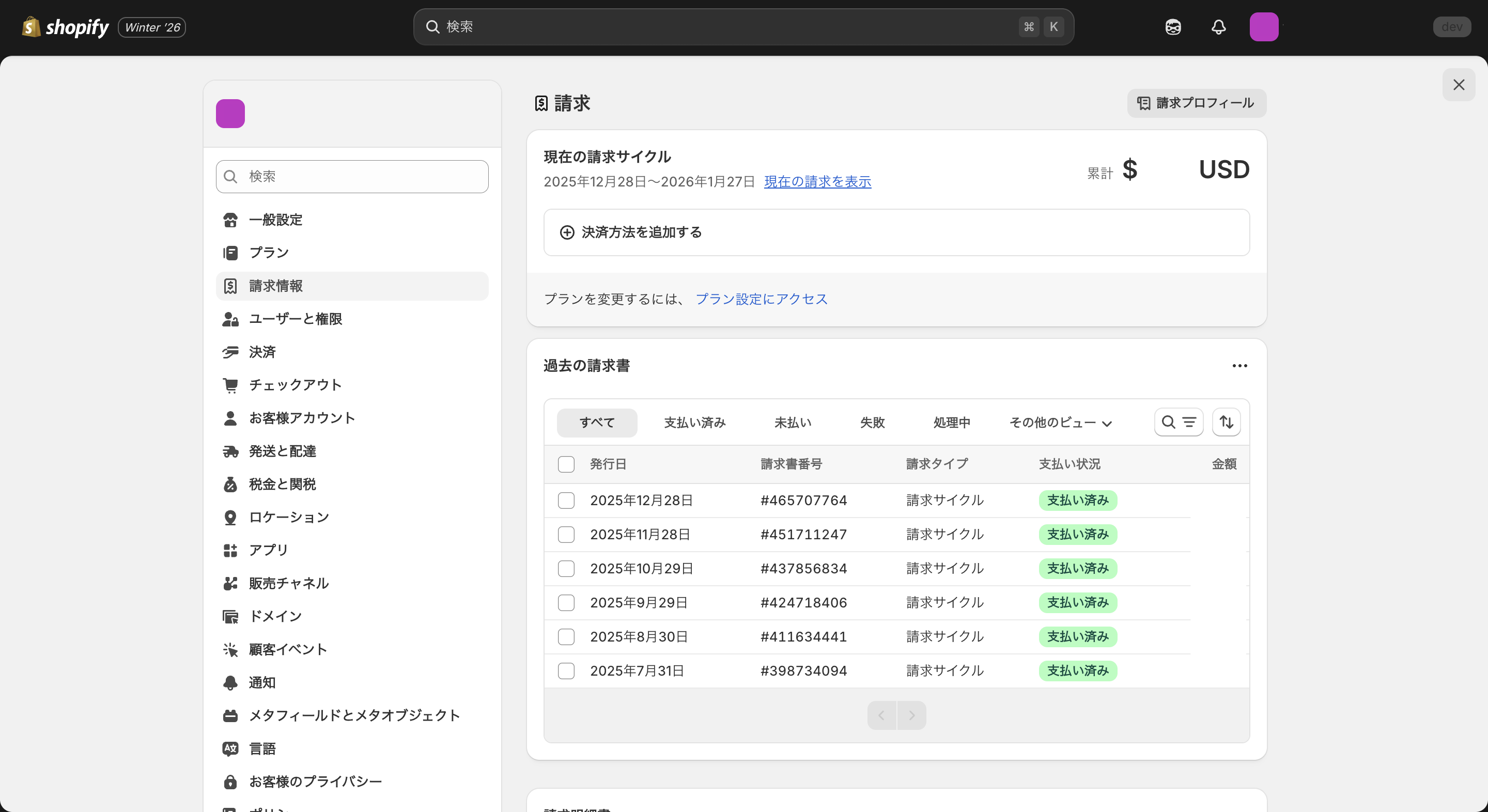Open the notifications bell
Image resolution: width=1488 pixels, height=812 pixels.
(x=1218, y=26)
